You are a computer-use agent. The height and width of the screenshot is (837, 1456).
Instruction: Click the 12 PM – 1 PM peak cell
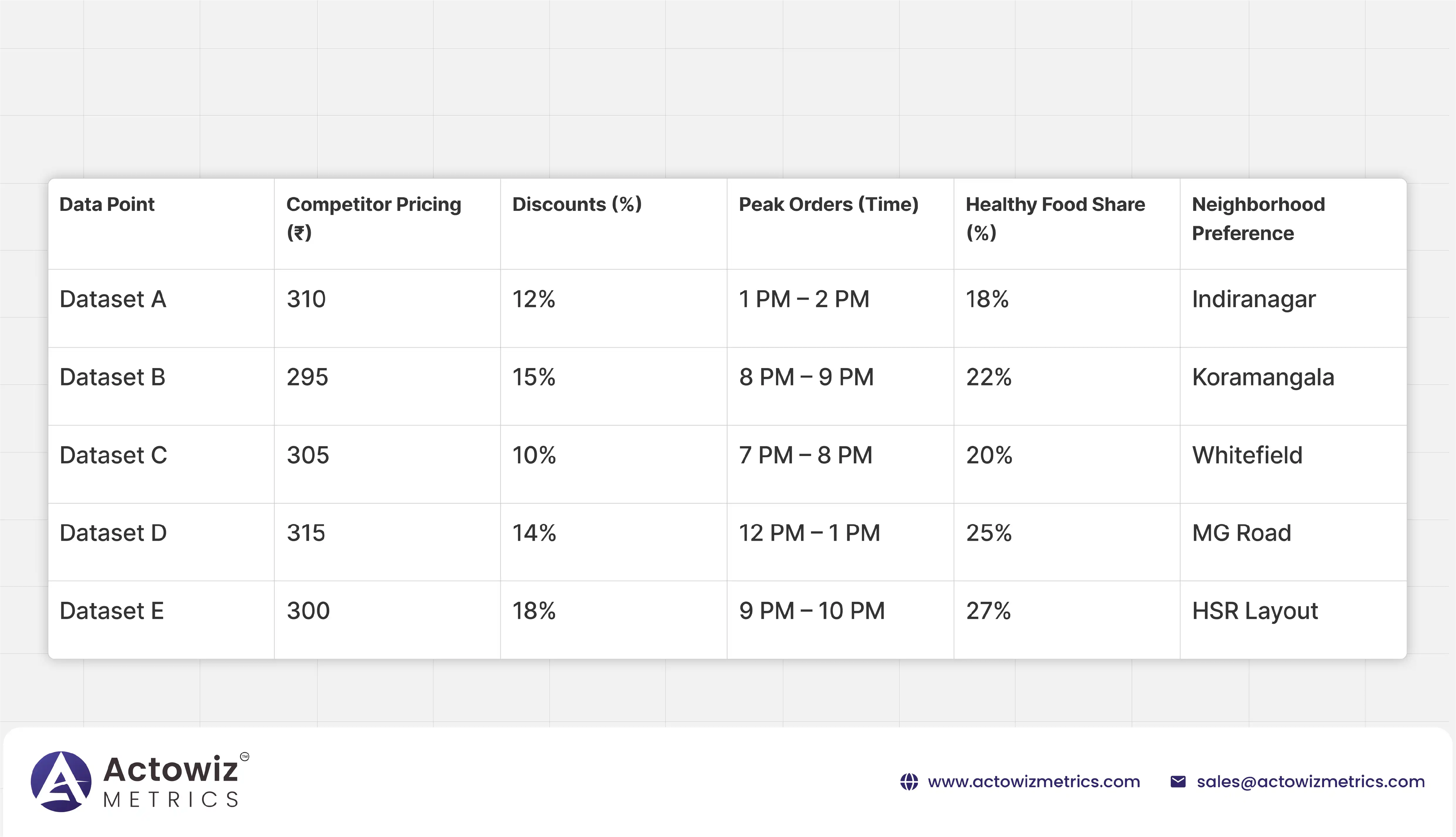[809, 533]
